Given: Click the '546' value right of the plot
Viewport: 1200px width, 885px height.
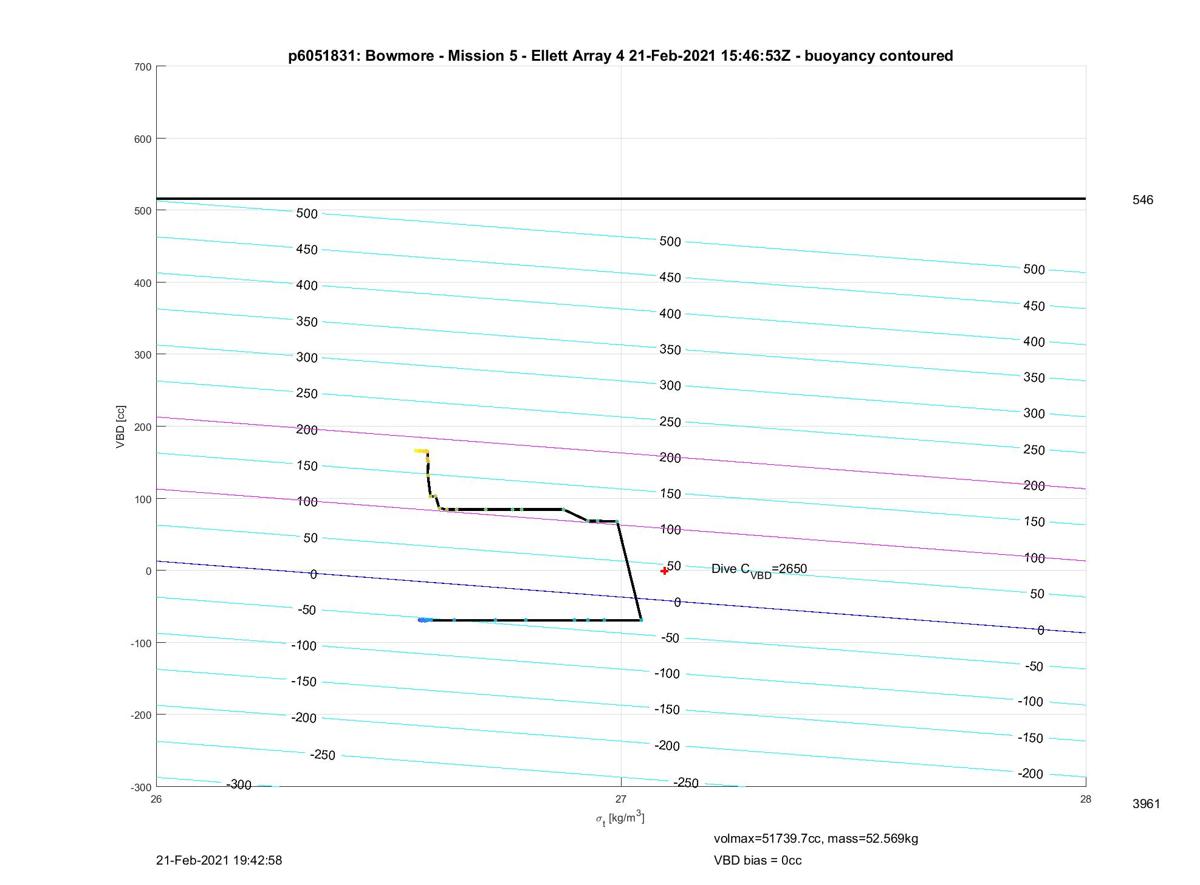Looking at the screenshot, I should click(x=1142, y=200).
